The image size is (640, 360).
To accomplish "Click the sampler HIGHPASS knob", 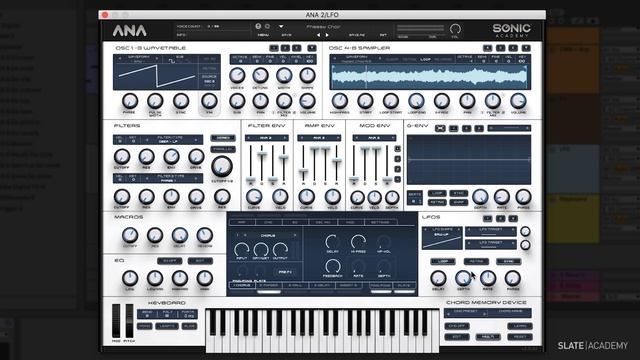I will click(339, 101).
